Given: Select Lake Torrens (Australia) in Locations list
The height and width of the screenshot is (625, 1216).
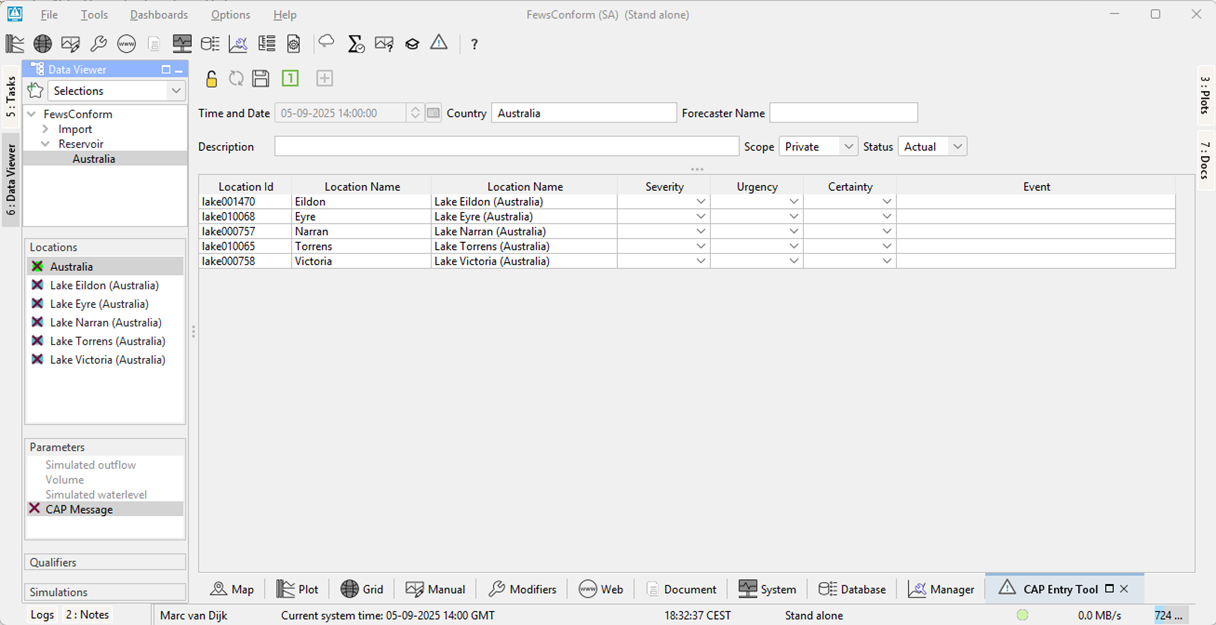Looking at the screenshot, I should click(x=108, y=341).
